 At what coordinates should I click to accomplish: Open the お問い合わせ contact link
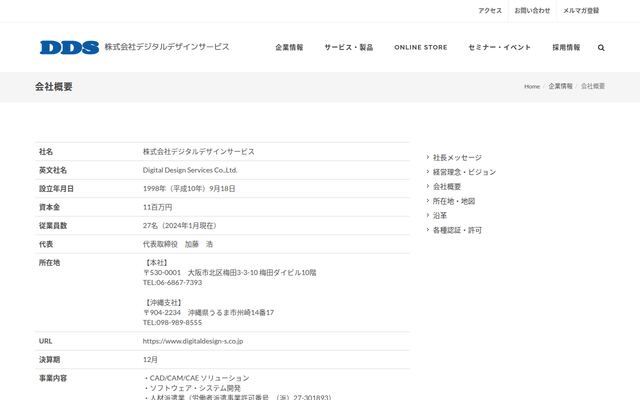point(532,11)
